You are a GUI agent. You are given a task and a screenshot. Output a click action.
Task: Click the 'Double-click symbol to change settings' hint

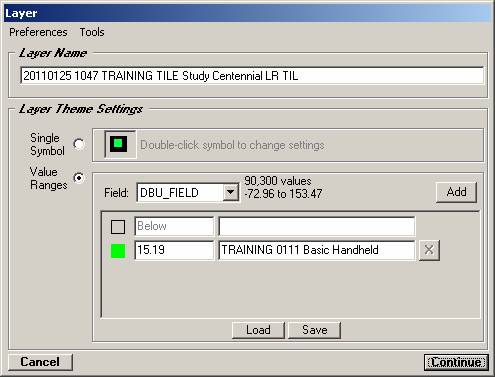point(232,145)
